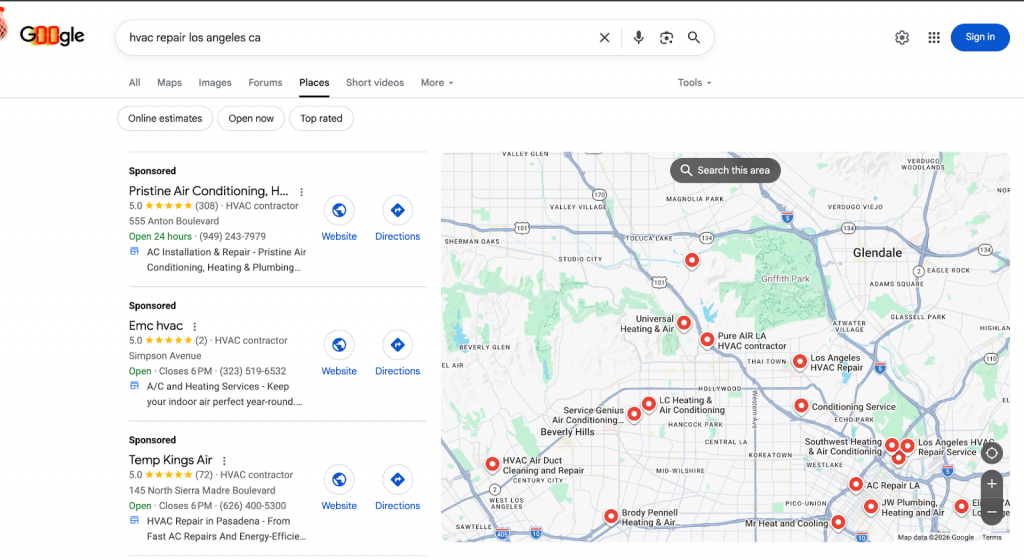Expand the More search categories dropdown

coord(437,83)
